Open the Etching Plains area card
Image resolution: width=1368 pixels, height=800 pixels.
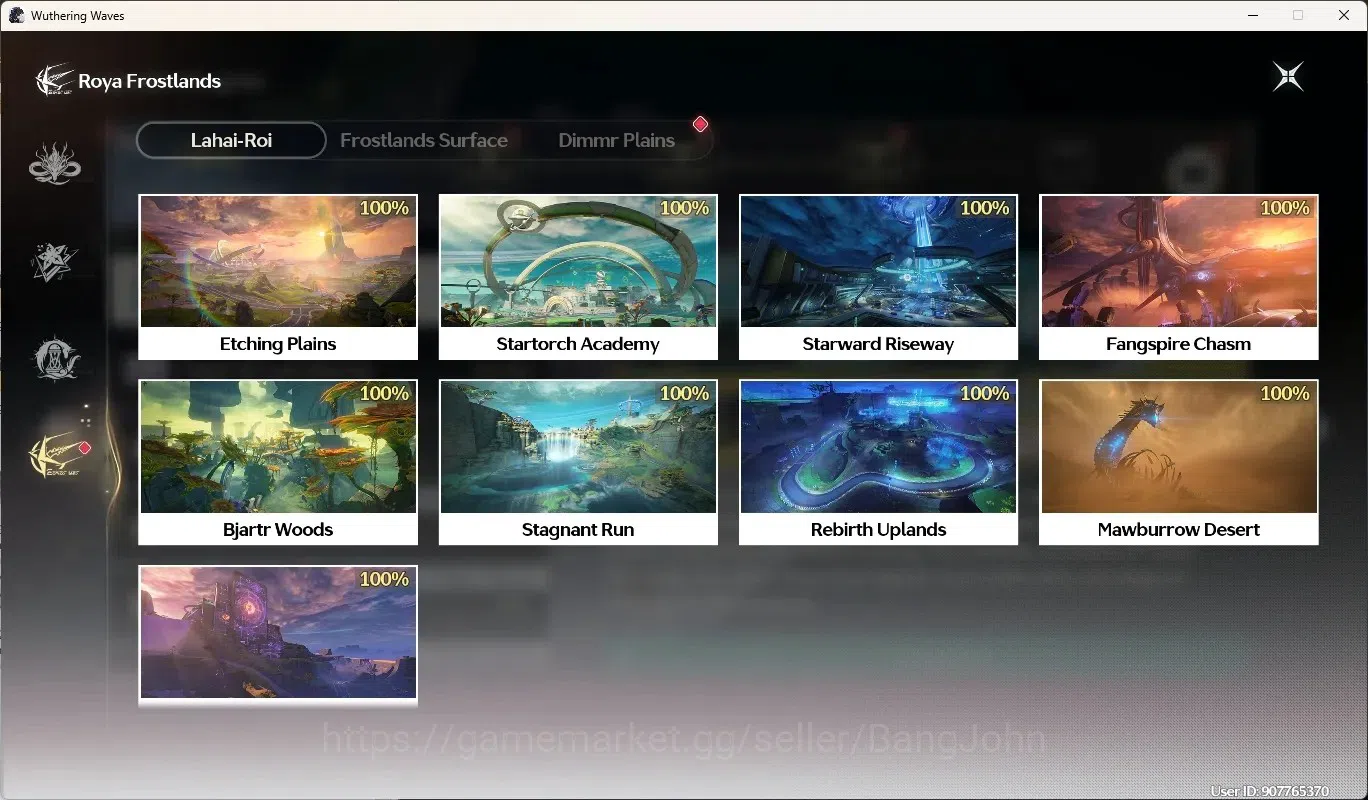click(278, 277)
